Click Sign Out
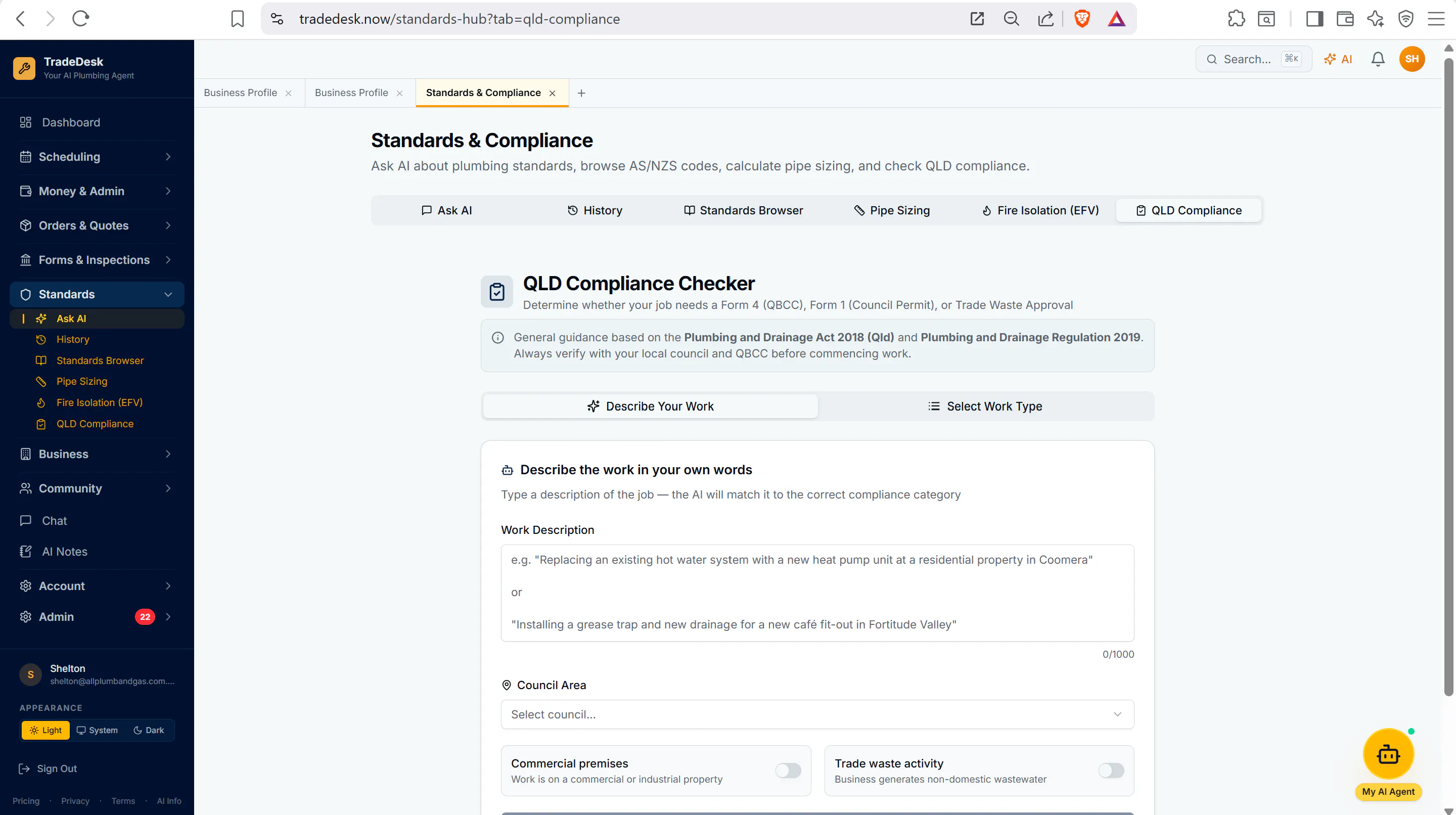Viewport: 1456px width, 815px height. (x=48, y=768)
